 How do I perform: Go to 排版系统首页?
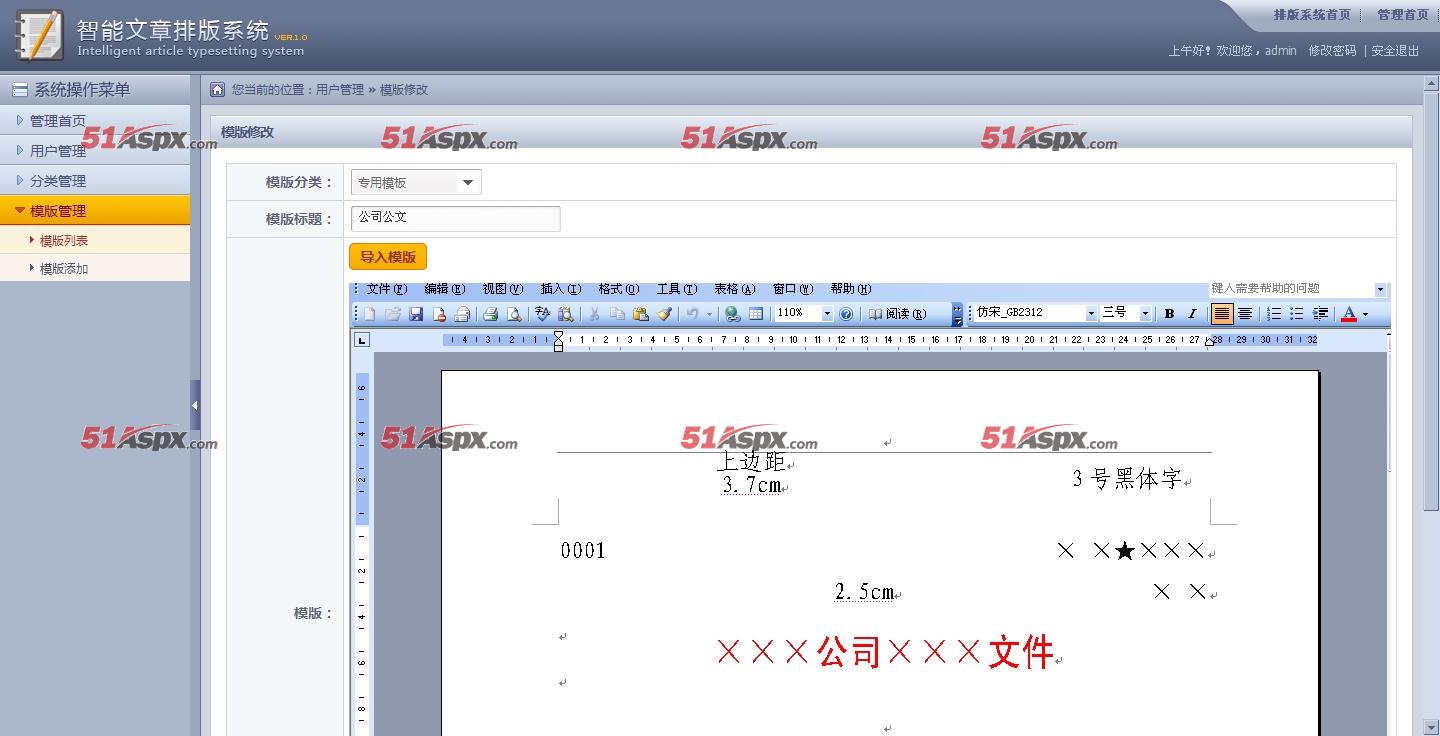pos(1312,15)
